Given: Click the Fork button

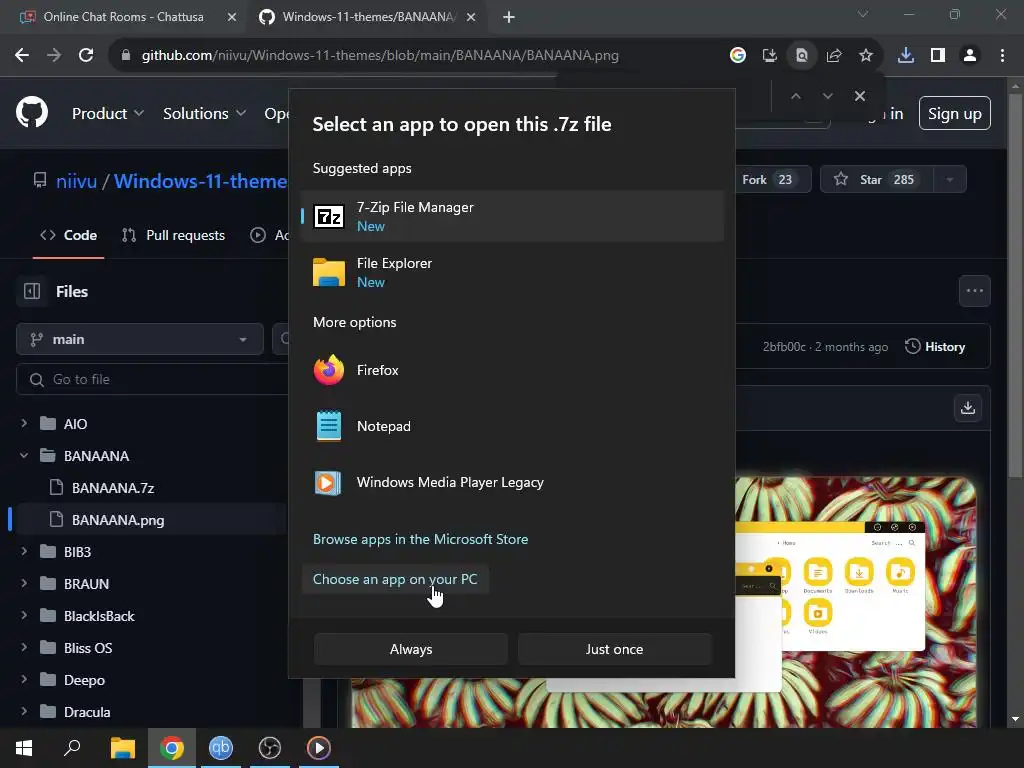Looking at the screenshot, I should point(773,180).
